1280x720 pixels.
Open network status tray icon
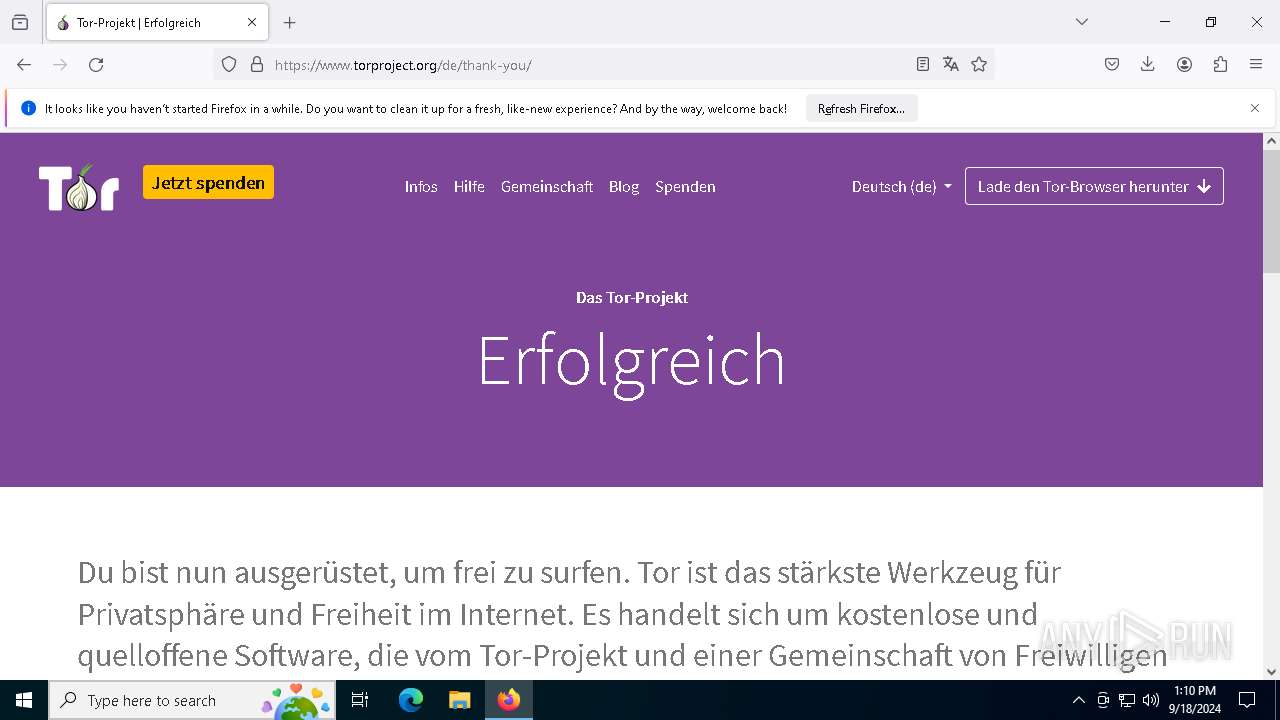[x=1127, y=700]
